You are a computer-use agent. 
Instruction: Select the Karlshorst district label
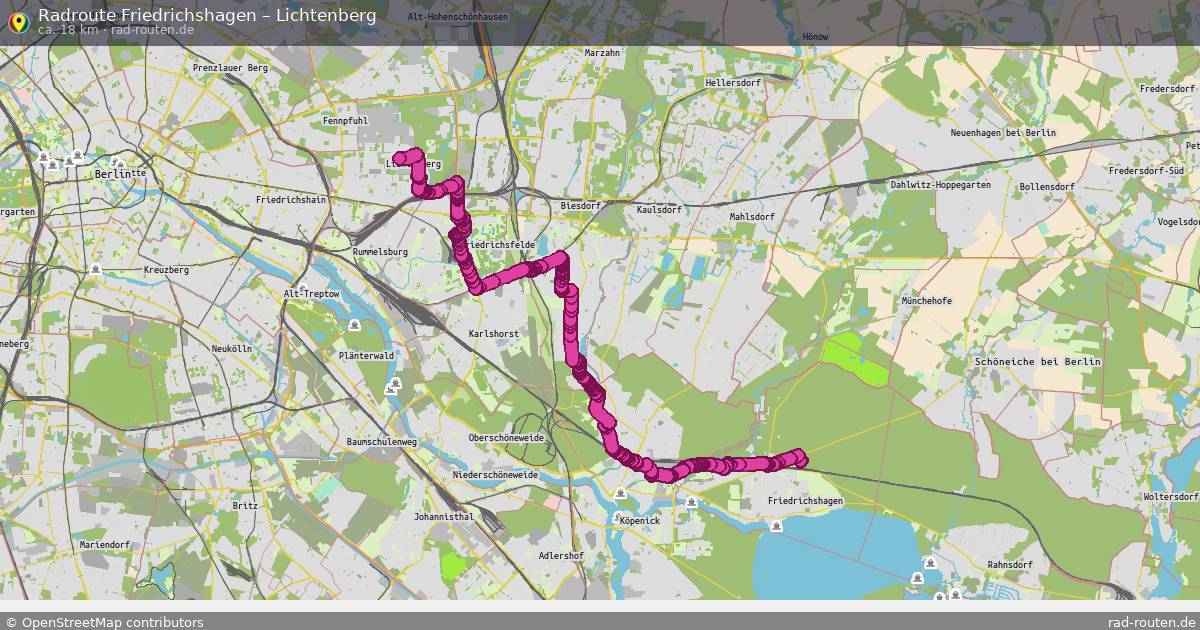[493, 334]
